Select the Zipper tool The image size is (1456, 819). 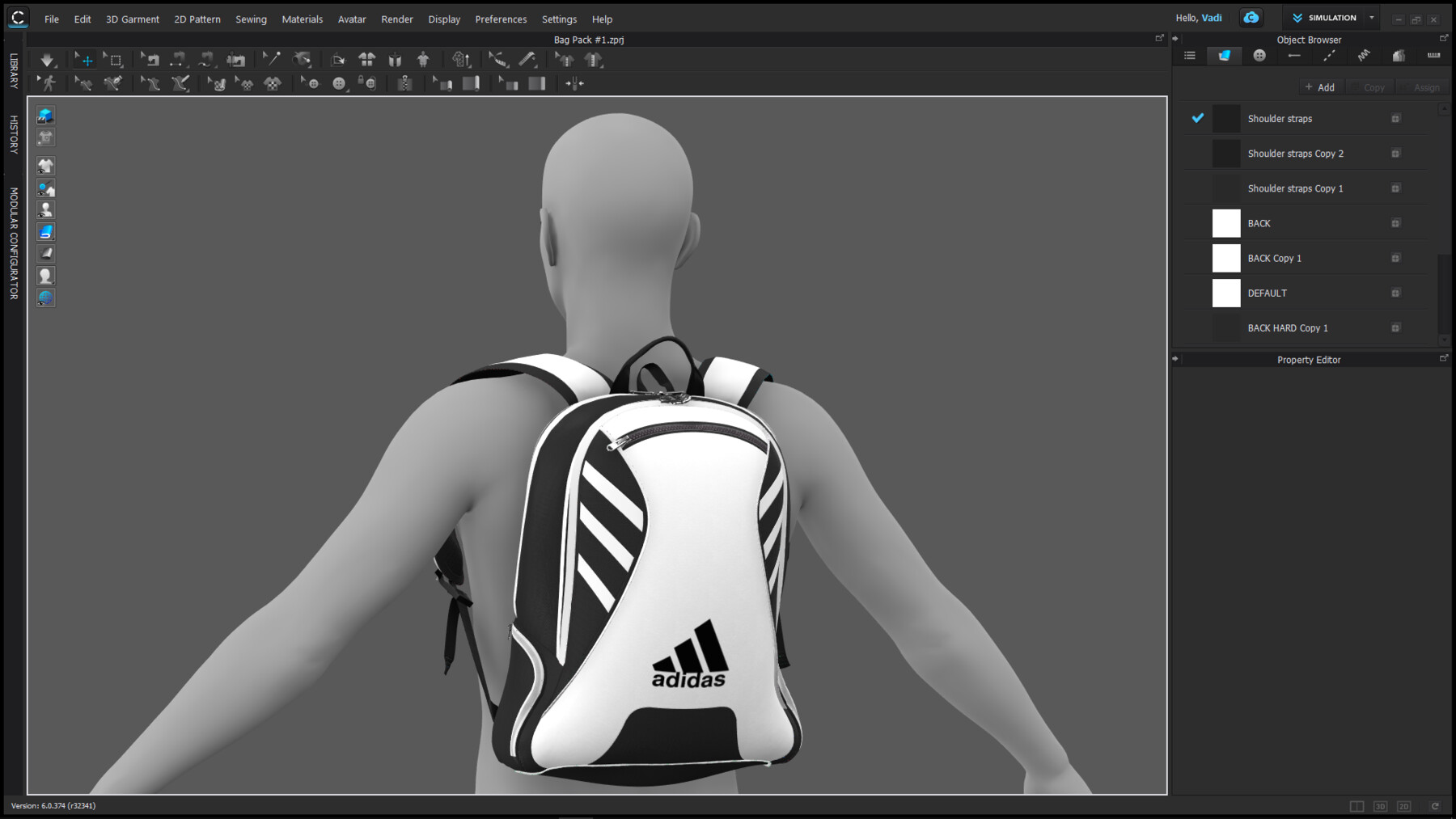click(406, 82)
